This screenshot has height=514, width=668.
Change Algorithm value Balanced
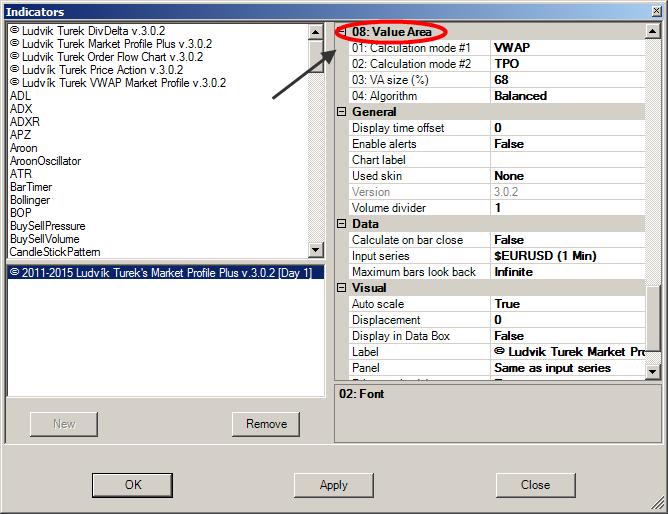pyautogui.click(x=568, y=96)
